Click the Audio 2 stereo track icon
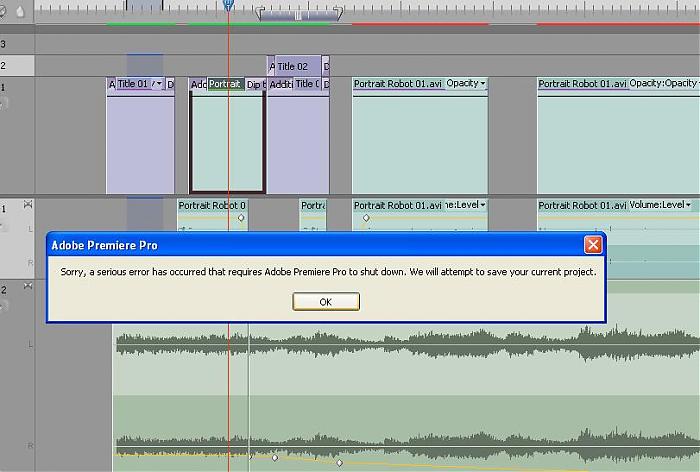 tap(28, 285)
